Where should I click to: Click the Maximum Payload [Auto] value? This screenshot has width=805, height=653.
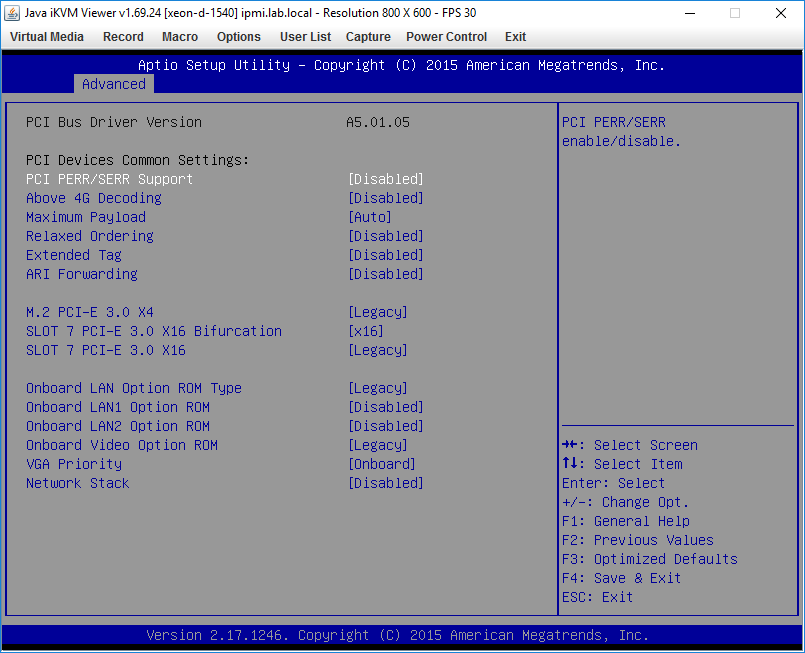pyautogui.click(x=370, y=217)
